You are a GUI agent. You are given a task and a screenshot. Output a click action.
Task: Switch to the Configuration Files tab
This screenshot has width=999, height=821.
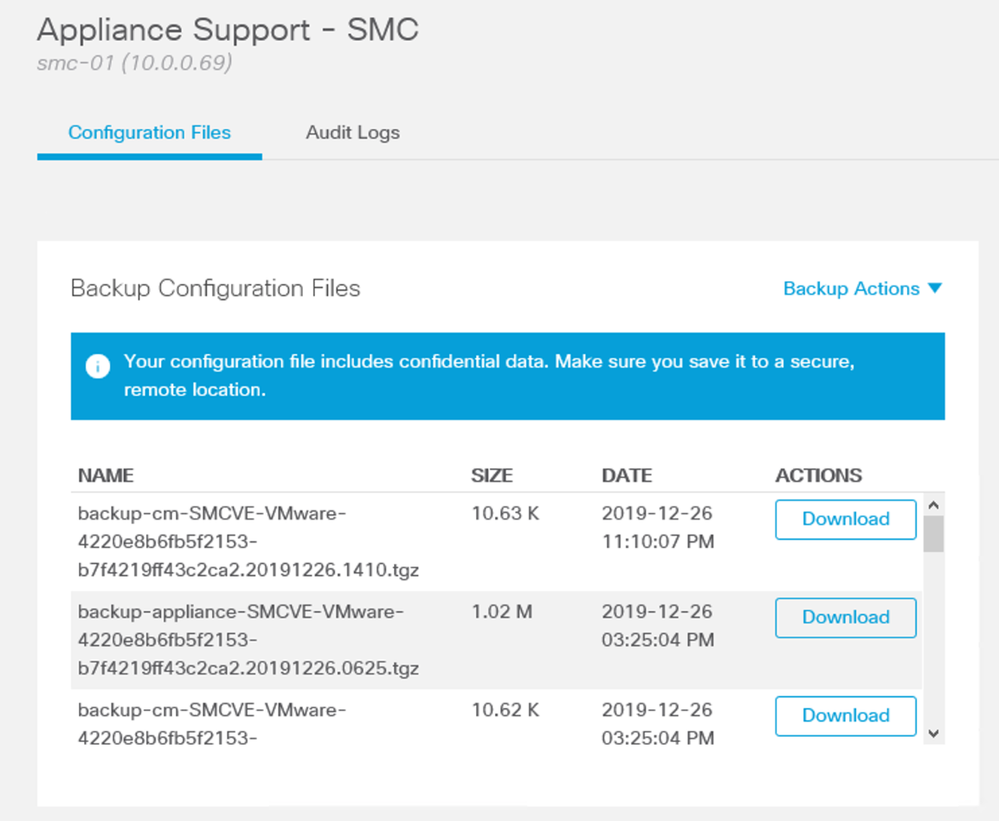pos(149,132)
